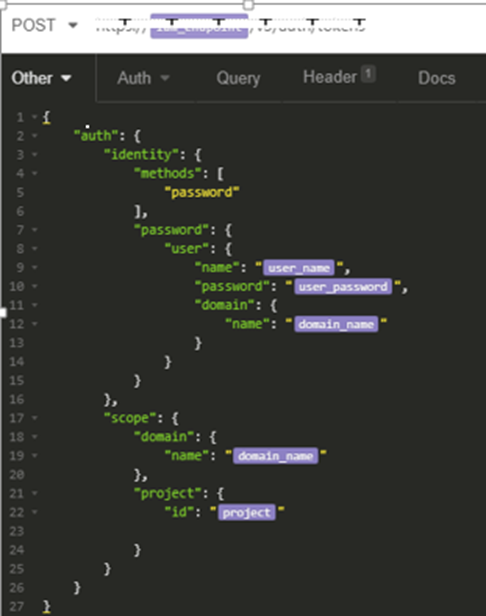
Task: Click the "auth" key text
Action: point(96,136)
